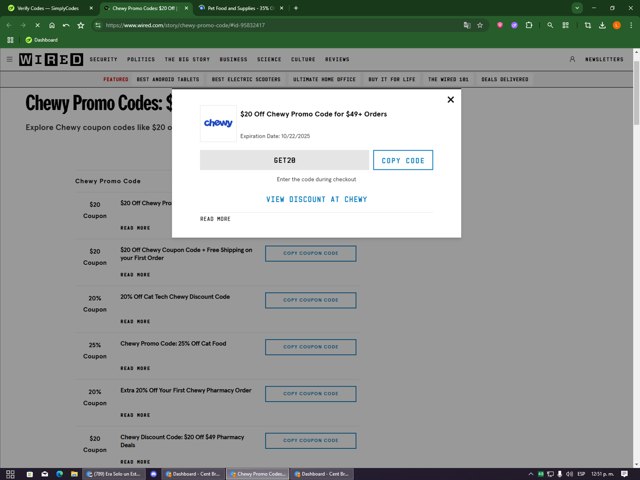Open browser downloads
Viewport: 640px width, 480px height.
pos(602,25)
